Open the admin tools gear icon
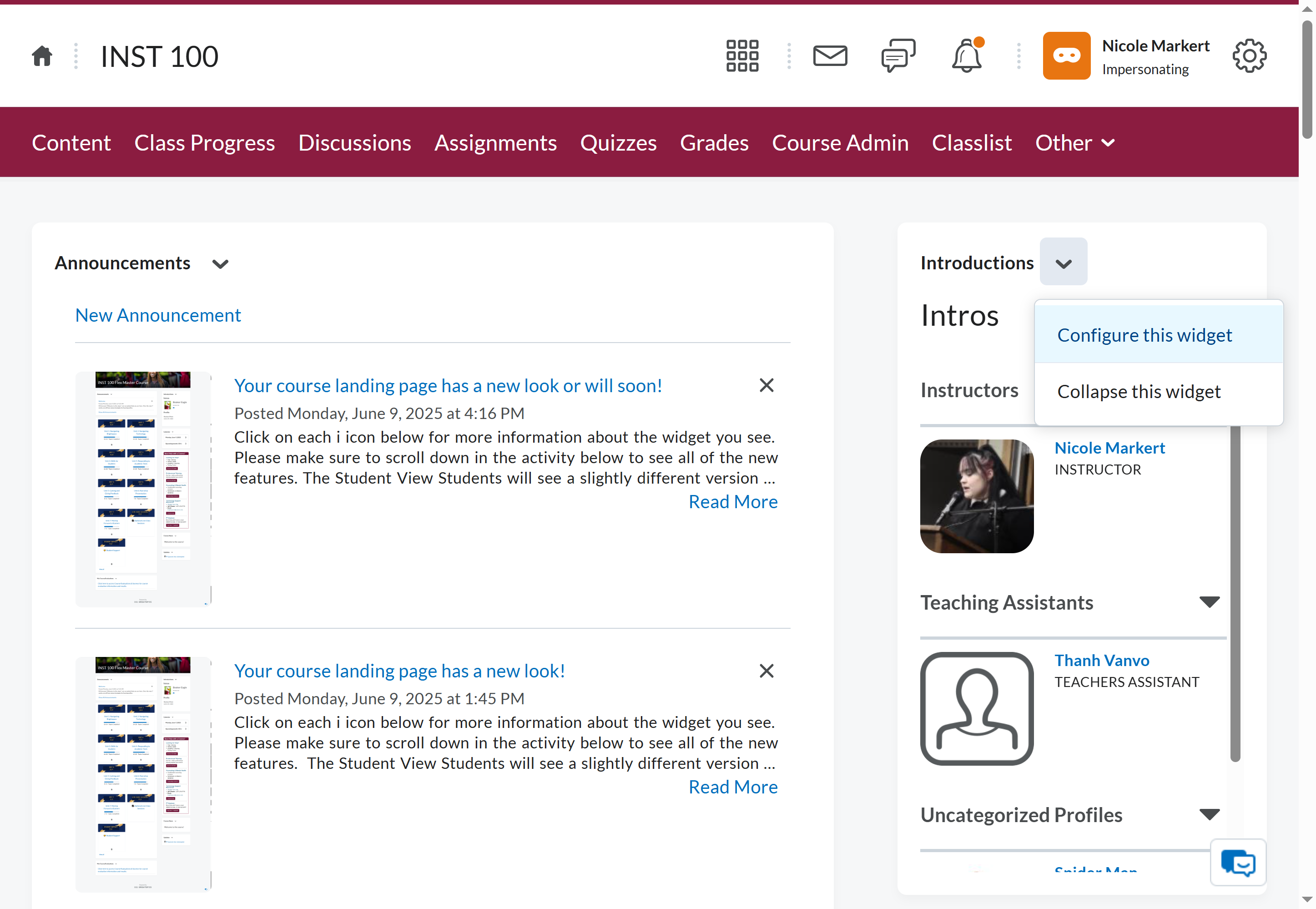This screenshot has height=909, width=1316. click(x=1250, y=56)
